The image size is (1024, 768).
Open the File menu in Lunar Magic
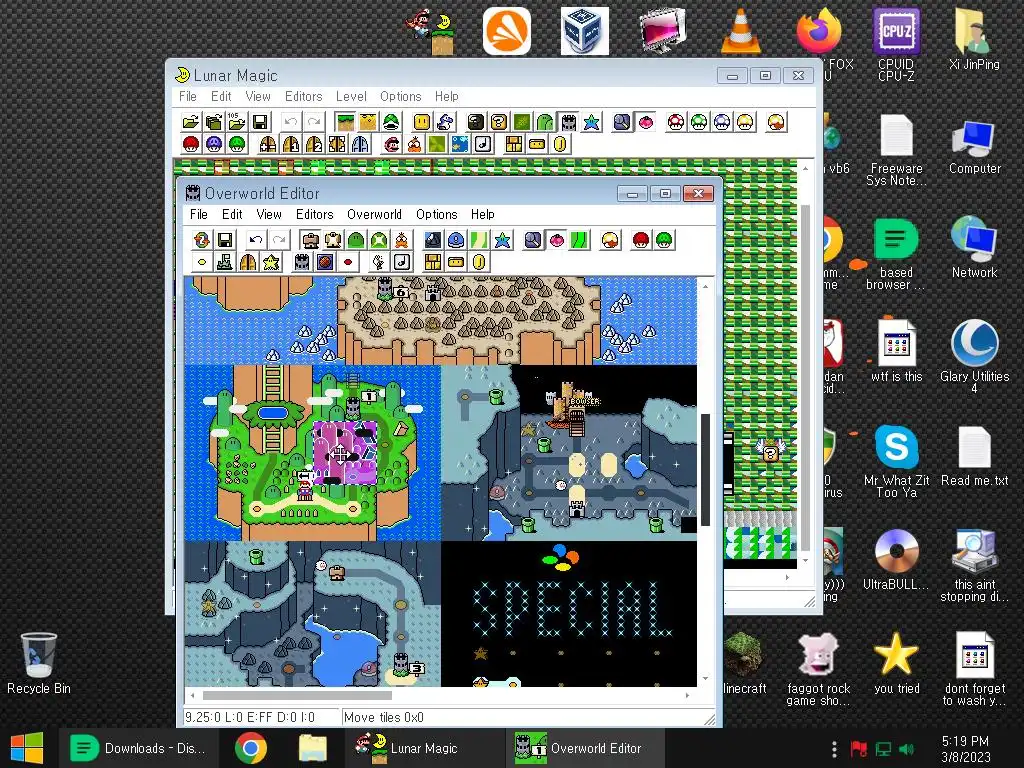(x=187, y=96)
